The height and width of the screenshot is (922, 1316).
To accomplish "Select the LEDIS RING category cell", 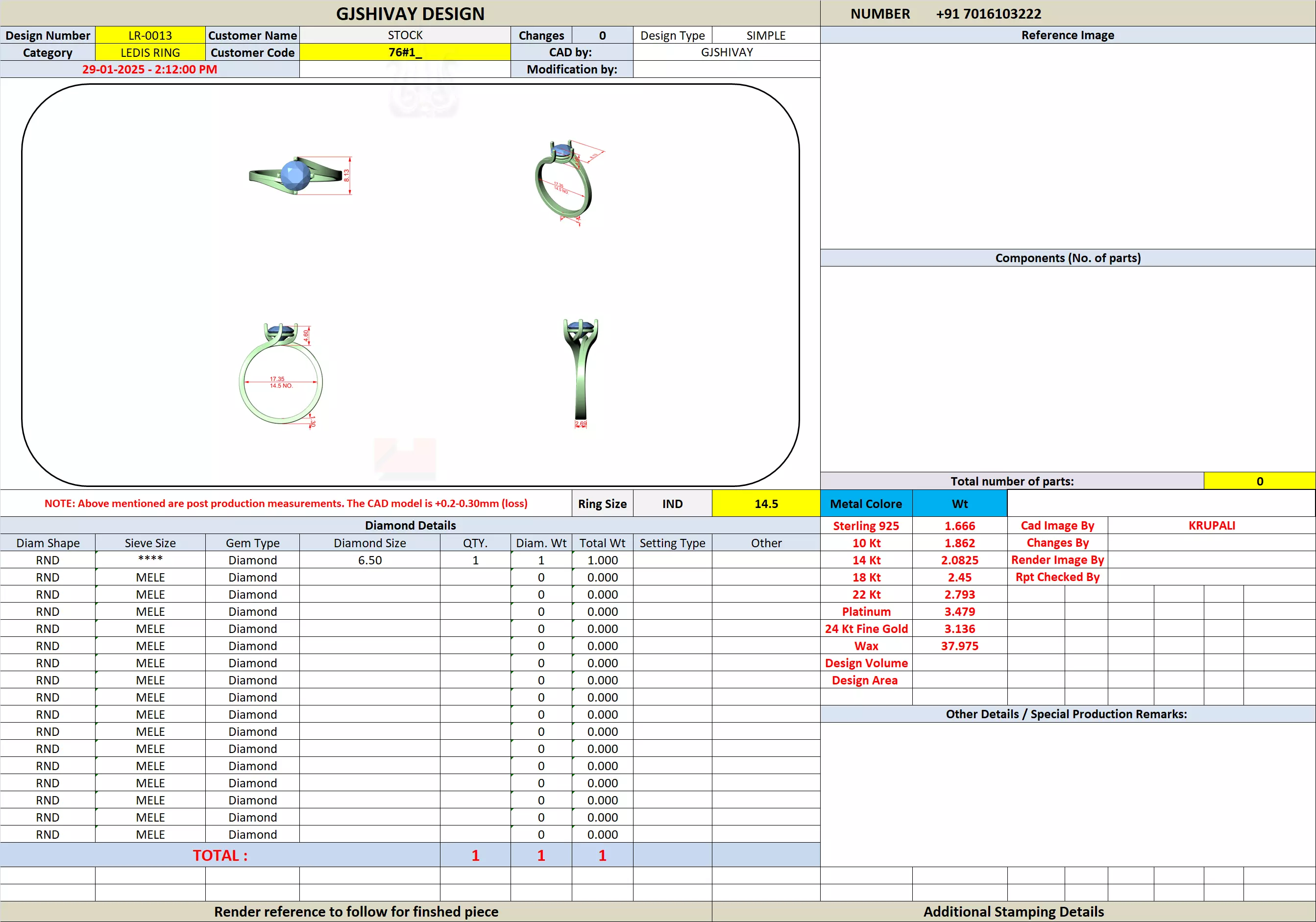I will click(x=150, y=53).
